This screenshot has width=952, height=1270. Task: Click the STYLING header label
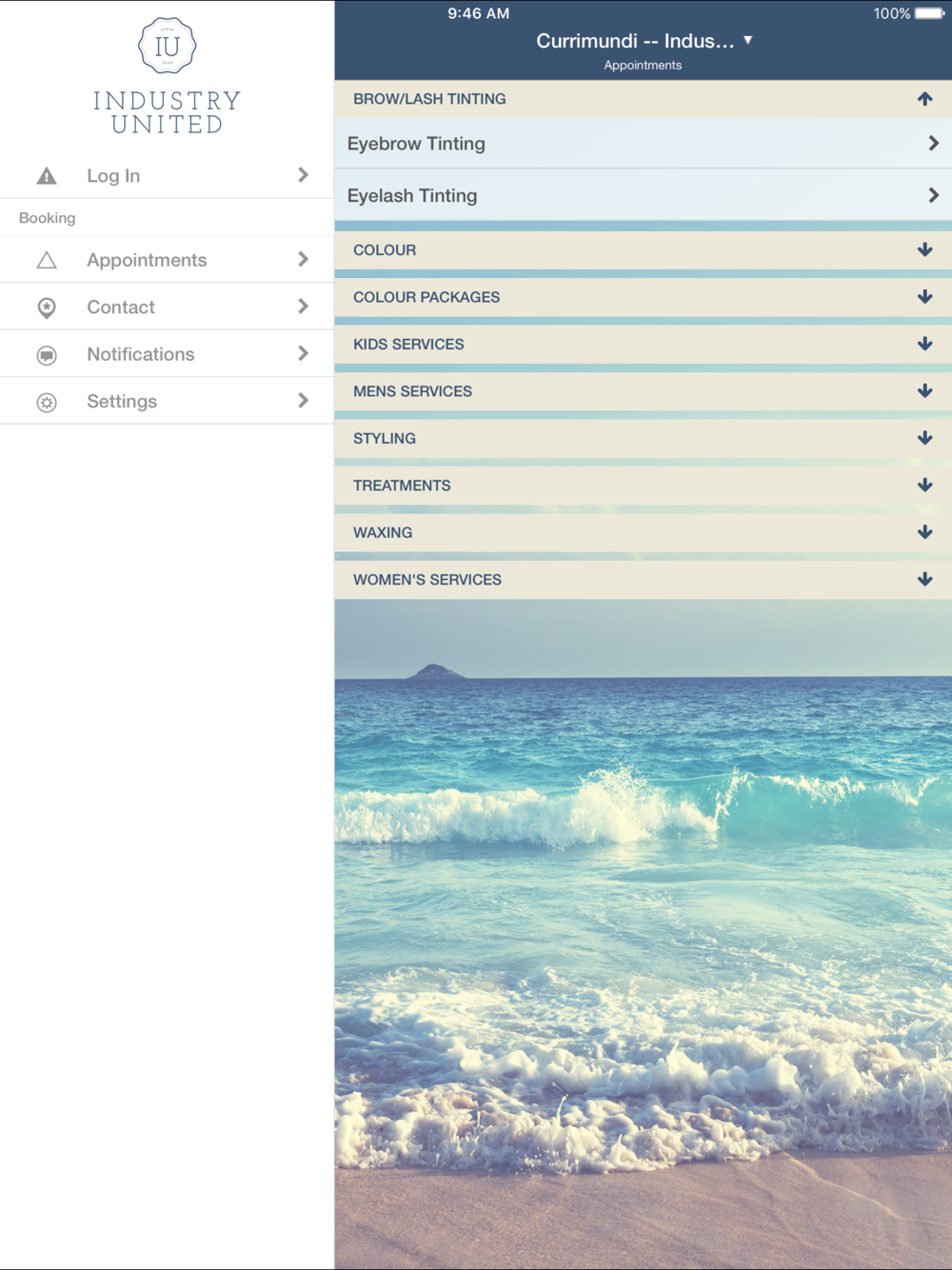click(385, 439)
